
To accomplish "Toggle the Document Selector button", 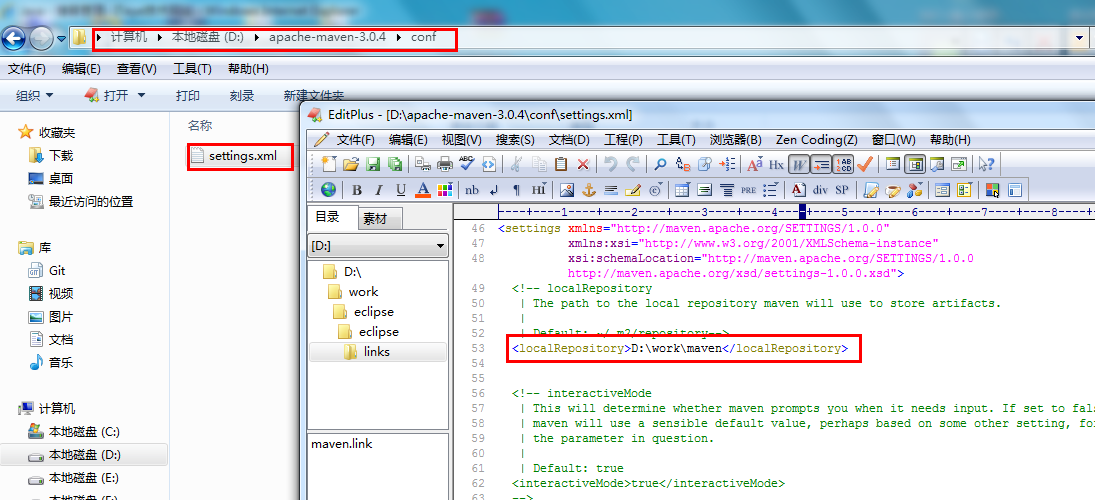I will tap(892, 164).
